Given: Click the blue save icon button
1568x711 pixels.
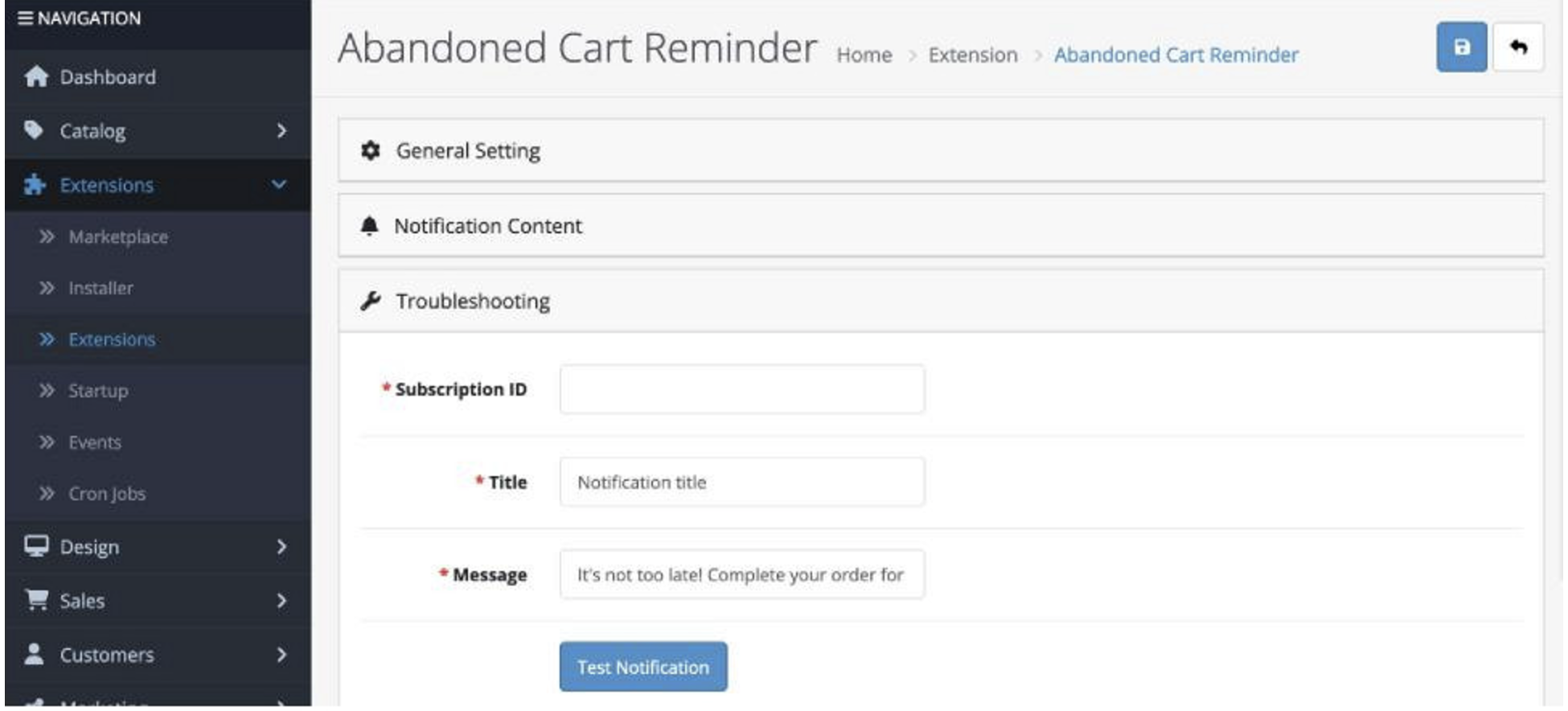Looking at the screenshot, I should tap(1461, 47).
